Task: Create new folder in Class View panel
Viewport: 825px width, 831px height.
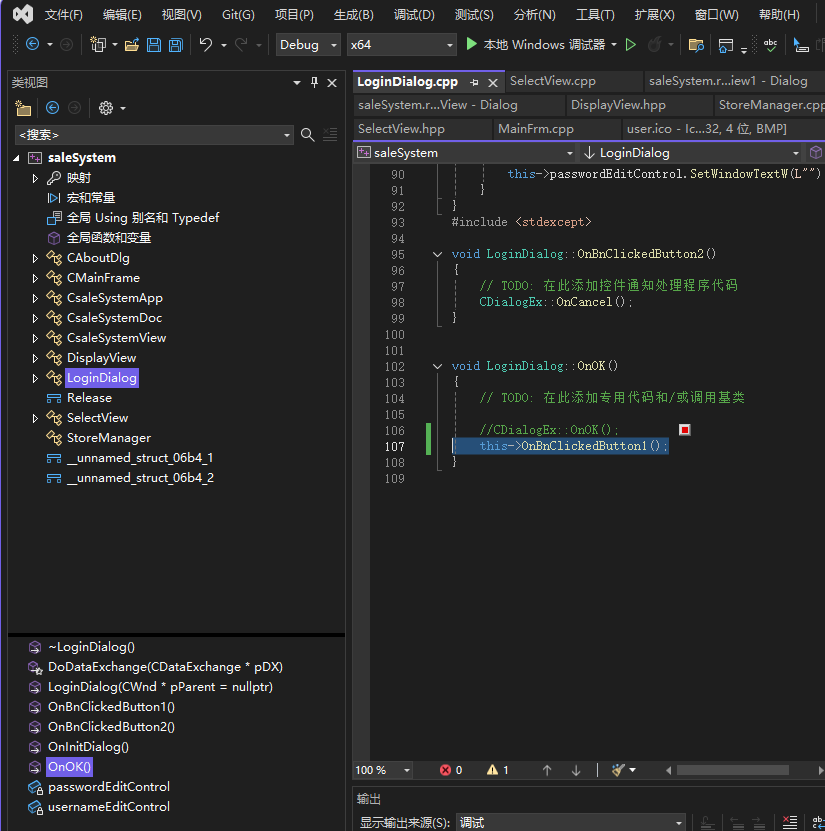Action: (23, 108)
